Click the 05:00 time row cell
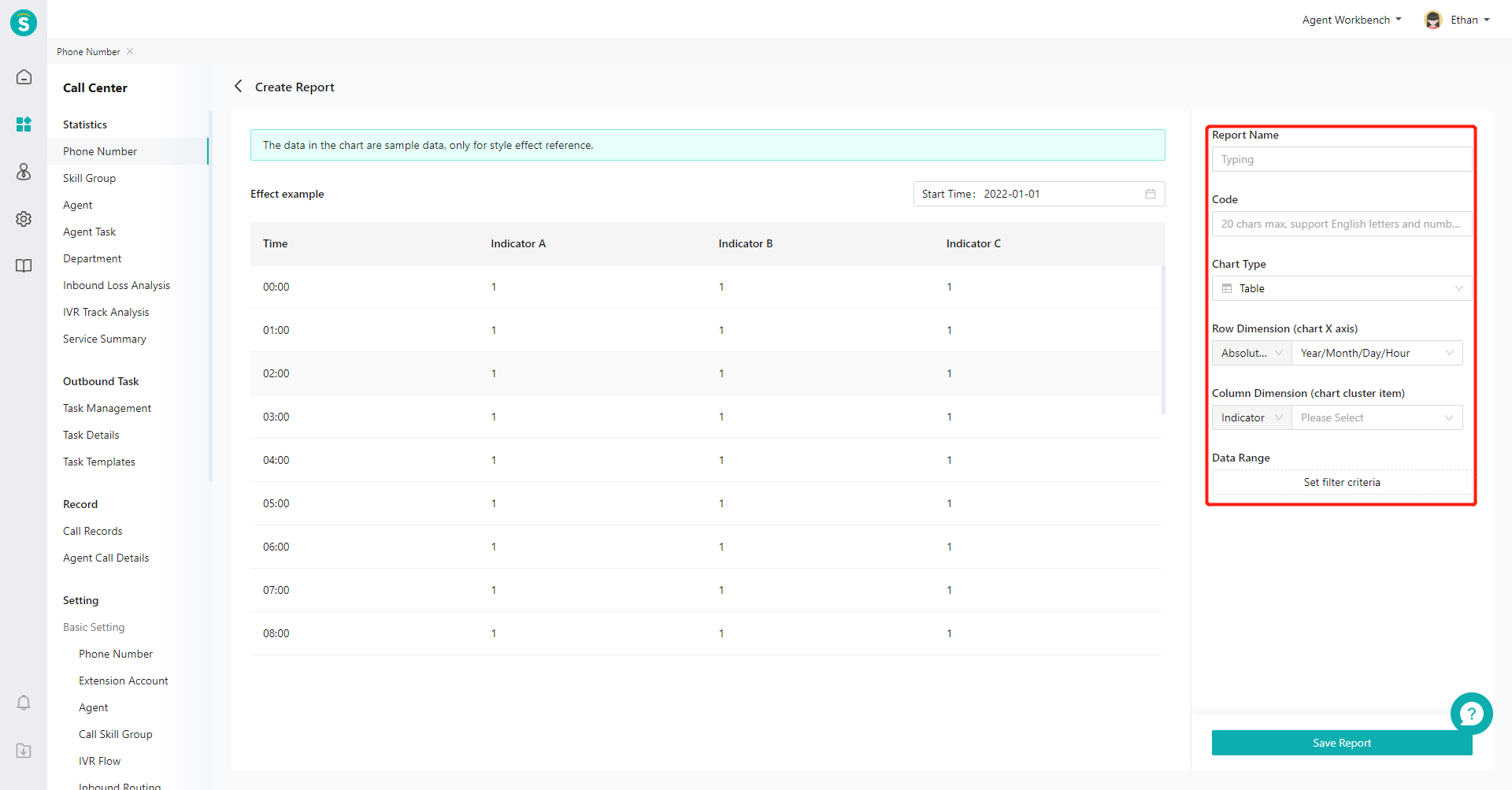Screen dimensions: 1512x790 tap(276, 503)
